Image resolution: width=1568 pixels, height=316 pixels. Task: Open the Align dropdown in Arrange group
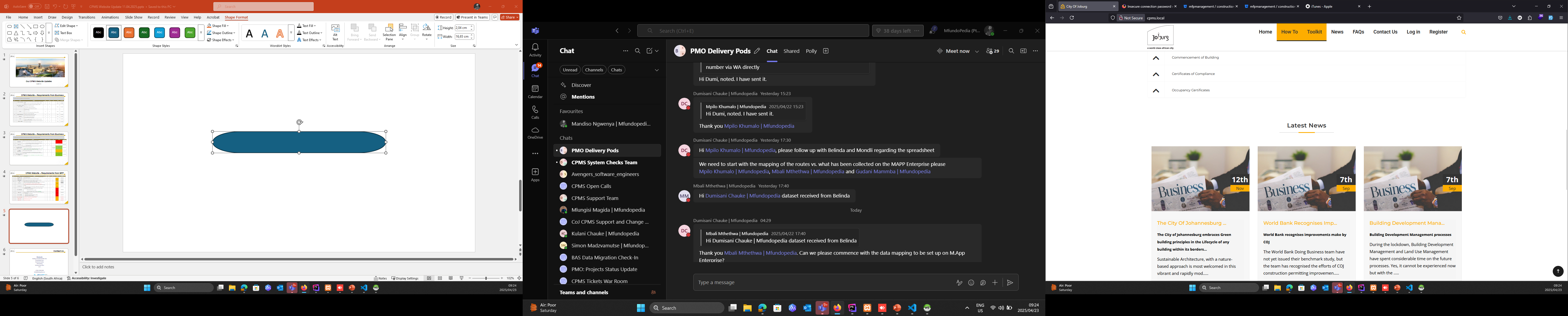pos(403,32)
